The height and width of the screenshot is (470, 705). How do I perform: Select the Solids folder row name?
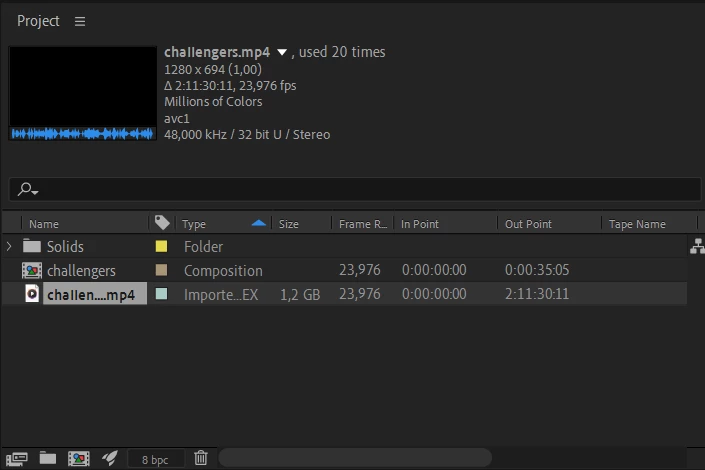65,246
